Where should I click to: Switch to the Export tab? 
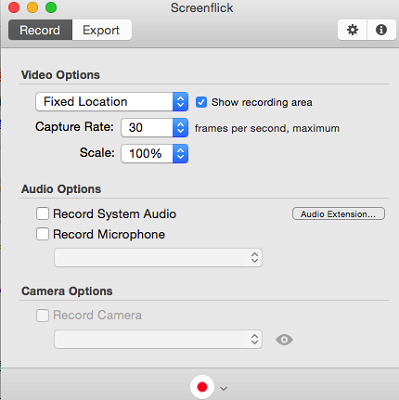(101, 30)
